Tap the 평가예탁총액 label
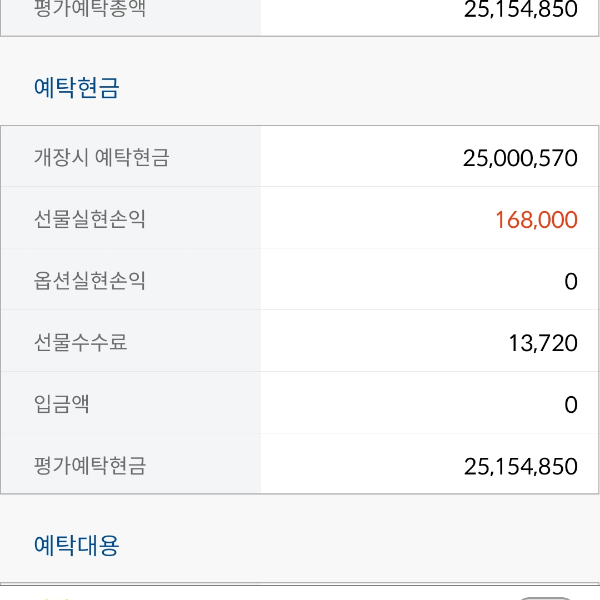Image resolution: width=600 pixels, height=600 pixels. click(89, 10)
